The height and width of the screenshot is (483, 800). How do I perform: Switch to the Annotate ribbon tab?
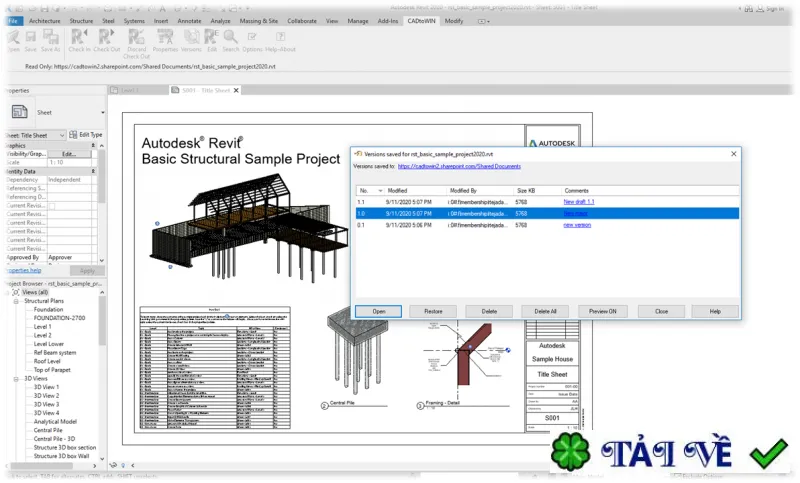[189, 21]
